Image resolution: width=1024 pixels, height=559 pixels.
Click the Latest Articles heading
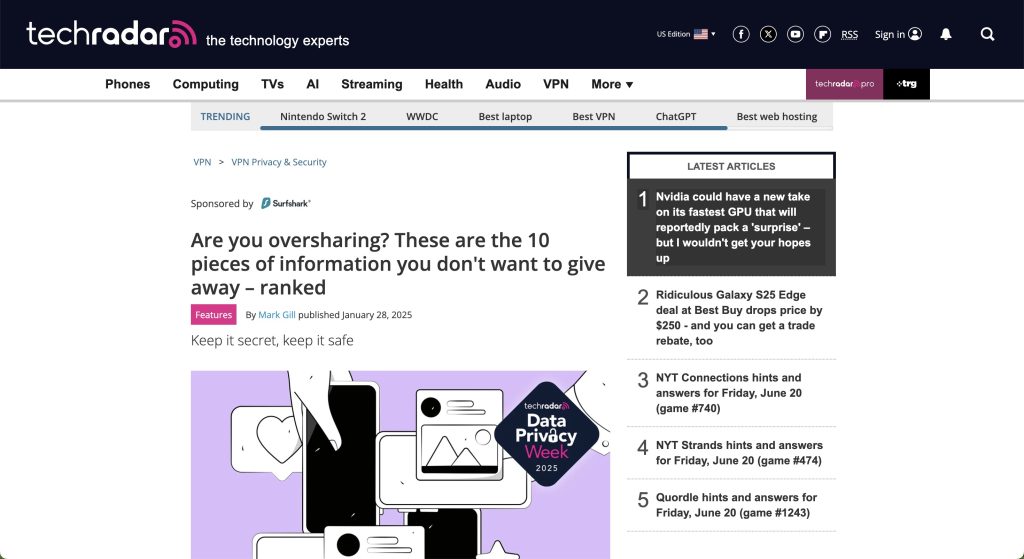(x=731, y=167)
